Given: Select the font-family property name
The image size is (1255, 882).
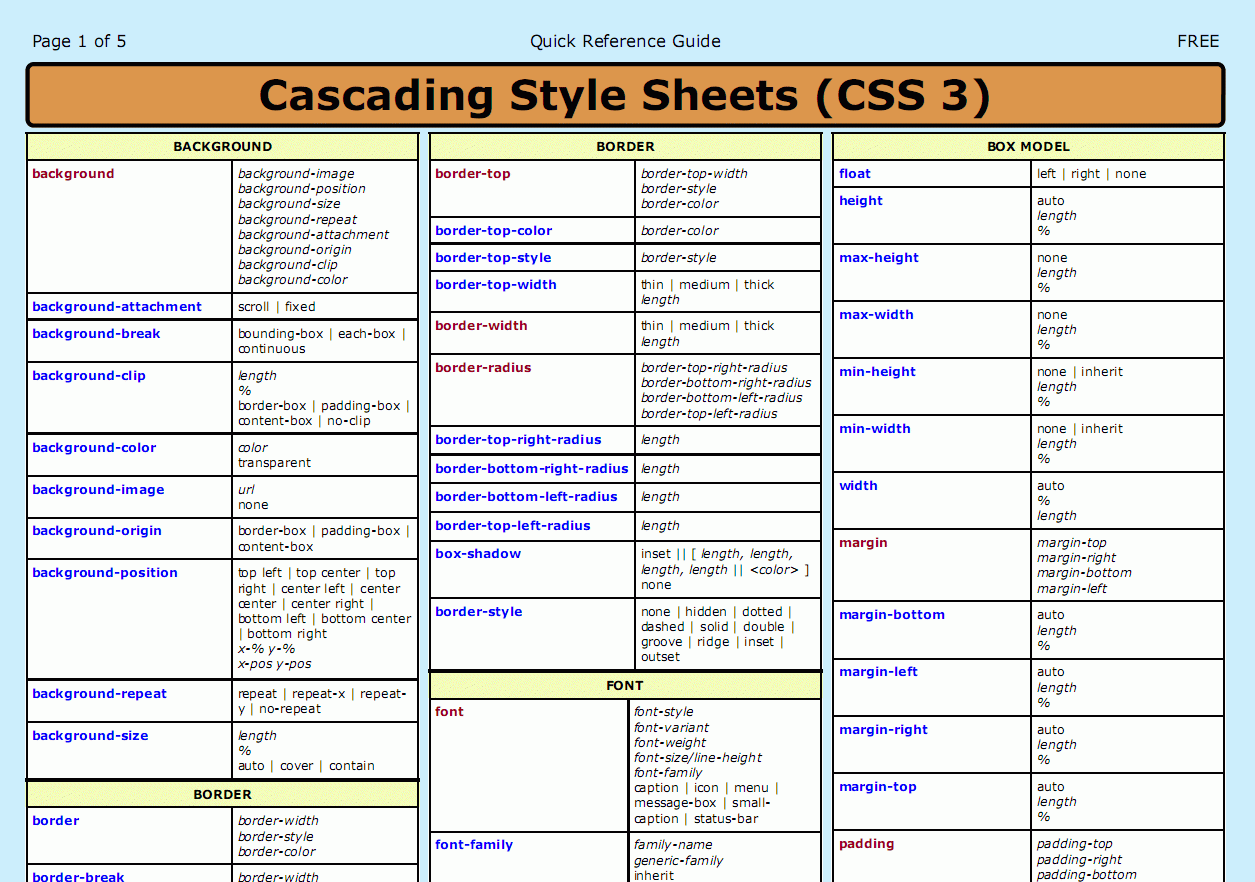Looking at the screenshot, I should pyautogui.click(x=474, y=844).
